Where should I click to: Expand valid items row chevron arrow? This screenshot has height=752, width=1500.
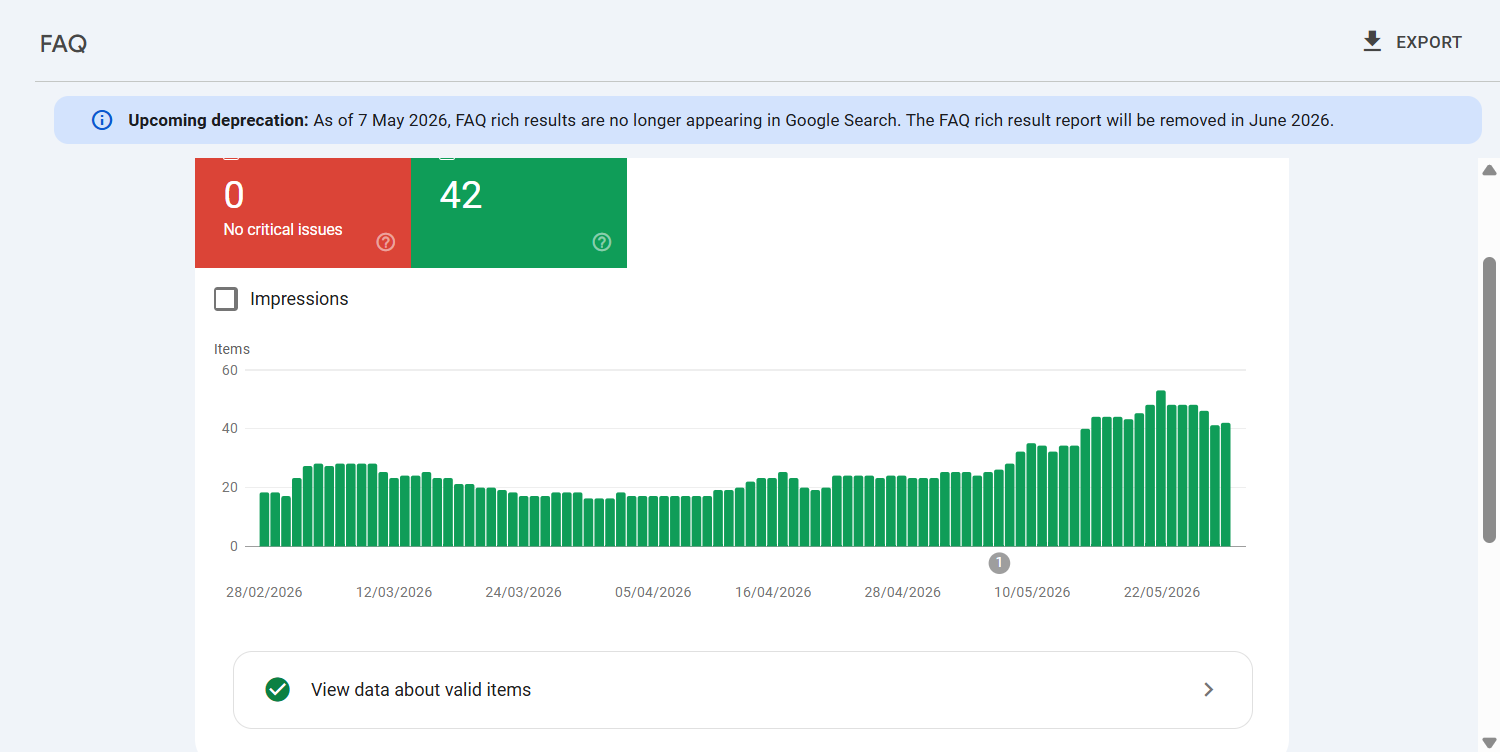coord(1209,690)
